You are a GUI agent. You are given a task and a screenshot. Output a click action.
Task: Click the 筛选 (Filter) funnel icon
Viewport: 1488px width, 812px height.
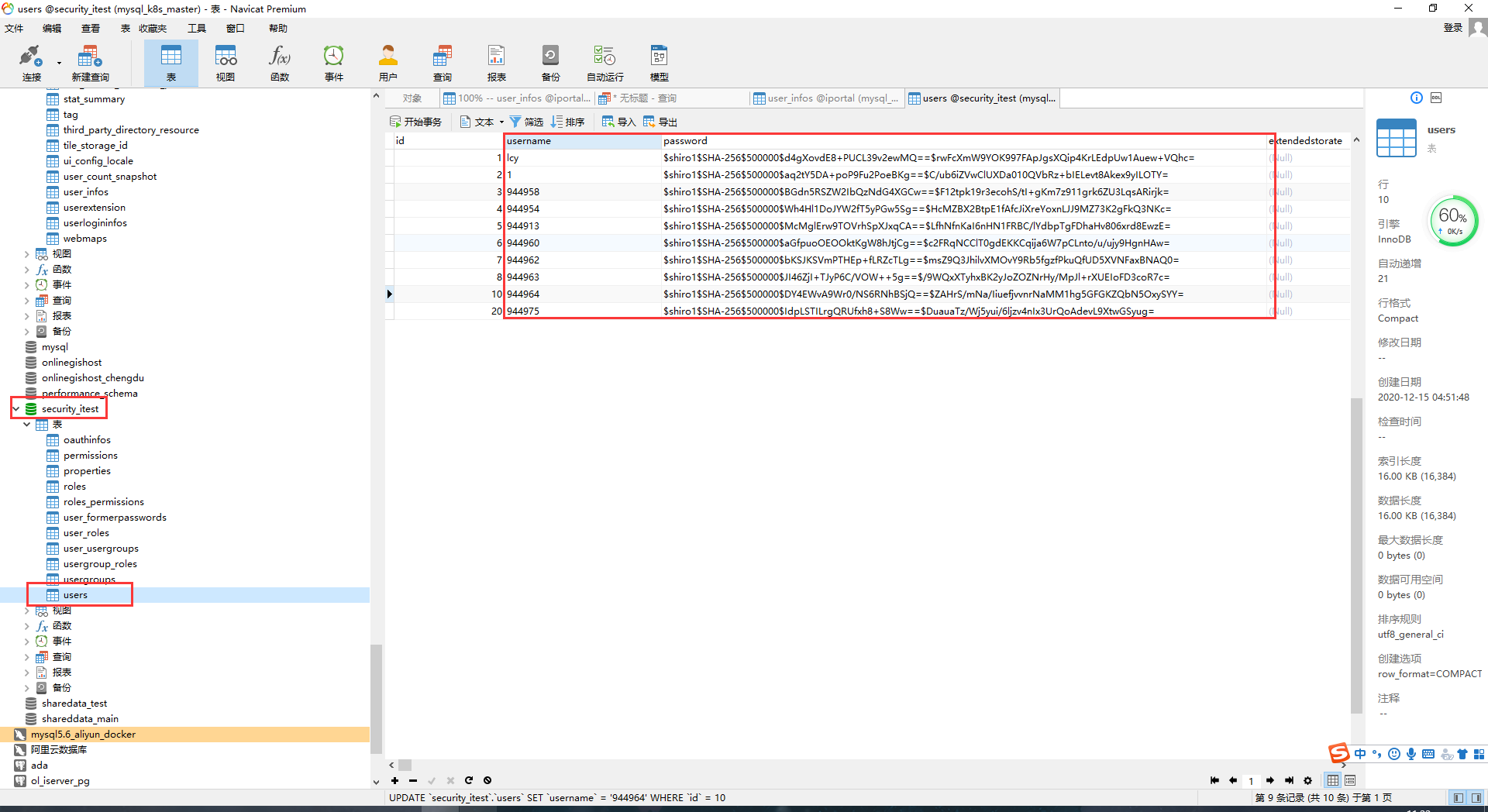pos(515,122)
